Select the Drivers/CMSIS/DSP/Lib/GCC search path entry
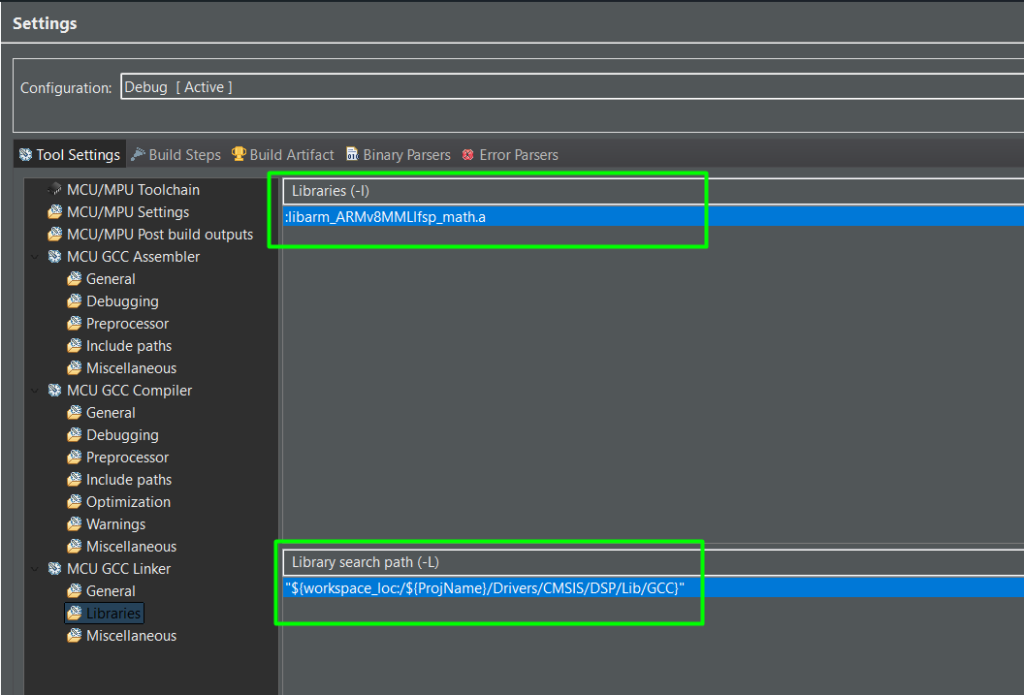Screen dimensions: 1024x695 point(485,589)
